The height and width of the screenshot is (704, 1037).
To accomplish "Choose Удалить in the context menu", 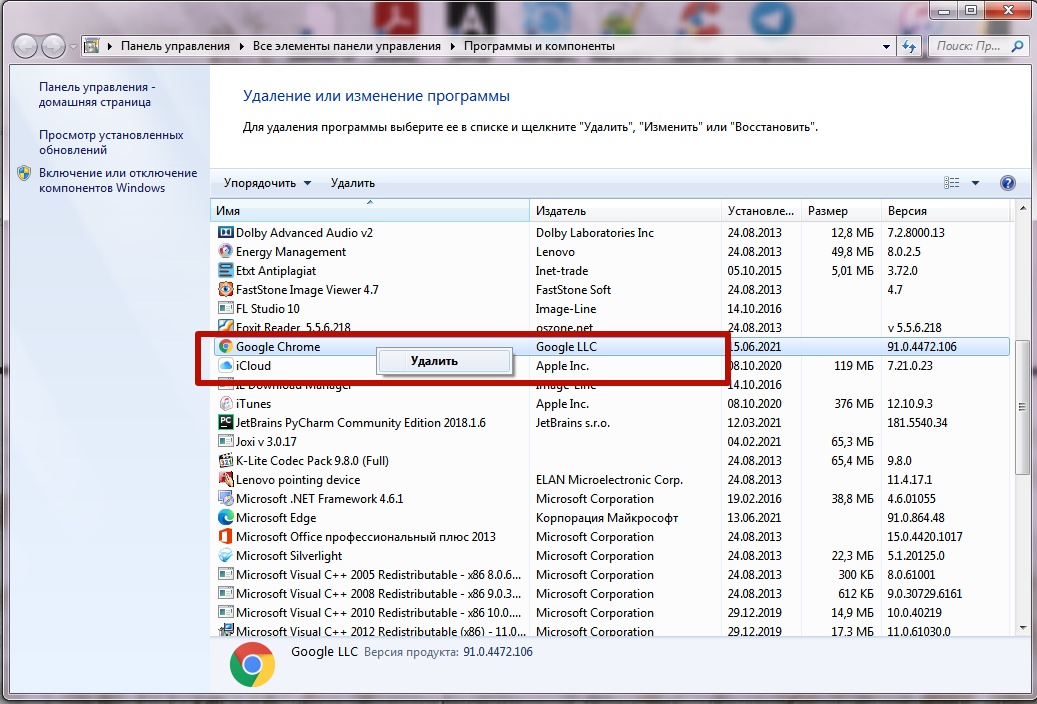I will pyautogui.click(x=434, y=361).
